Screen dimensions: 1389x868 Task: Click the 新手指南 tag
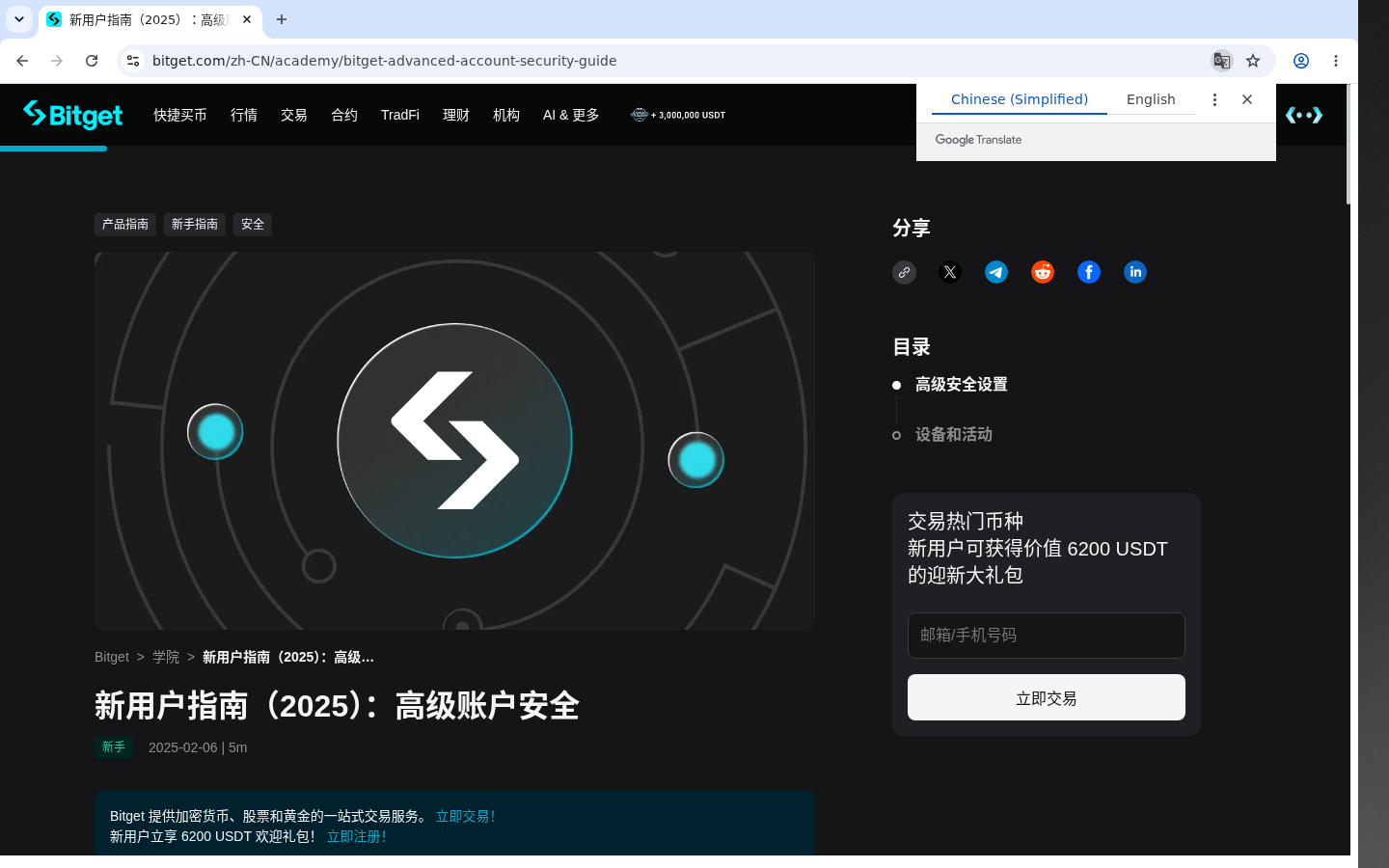click(195, 225)
